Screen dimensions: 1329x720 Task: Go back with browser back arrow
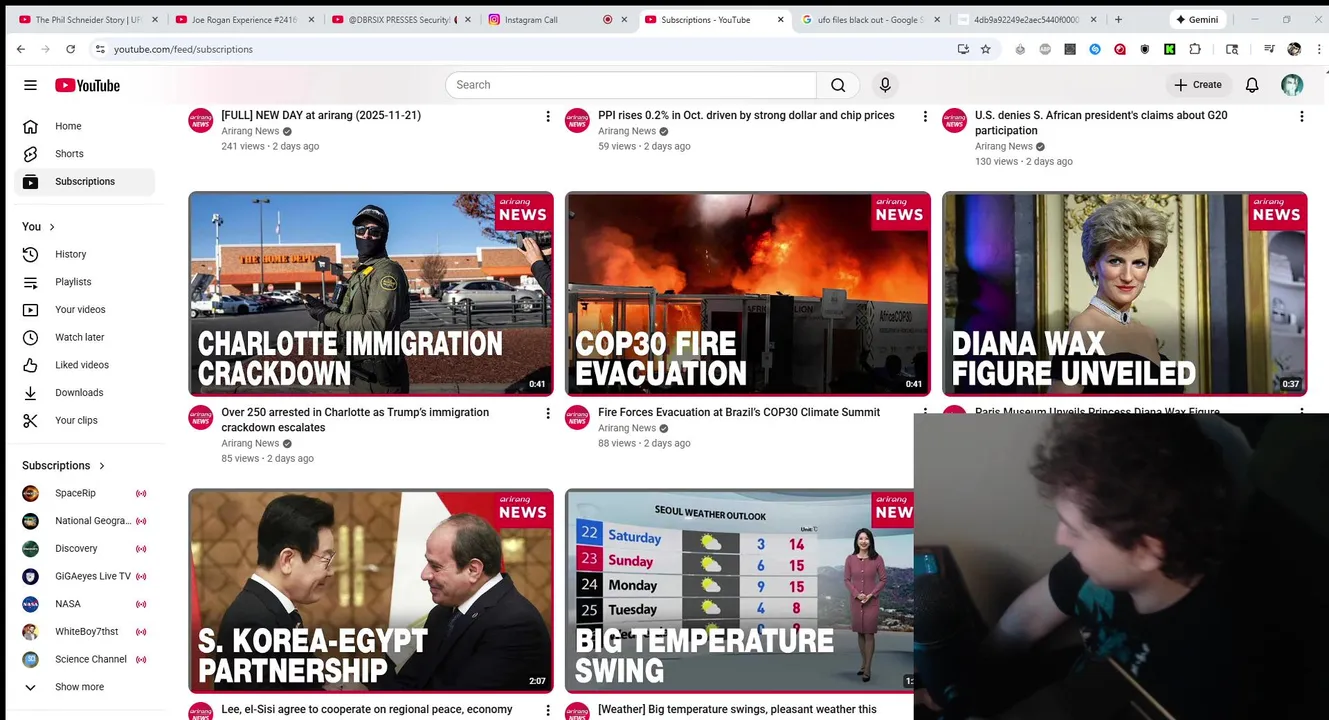click(x=21, y=49)
